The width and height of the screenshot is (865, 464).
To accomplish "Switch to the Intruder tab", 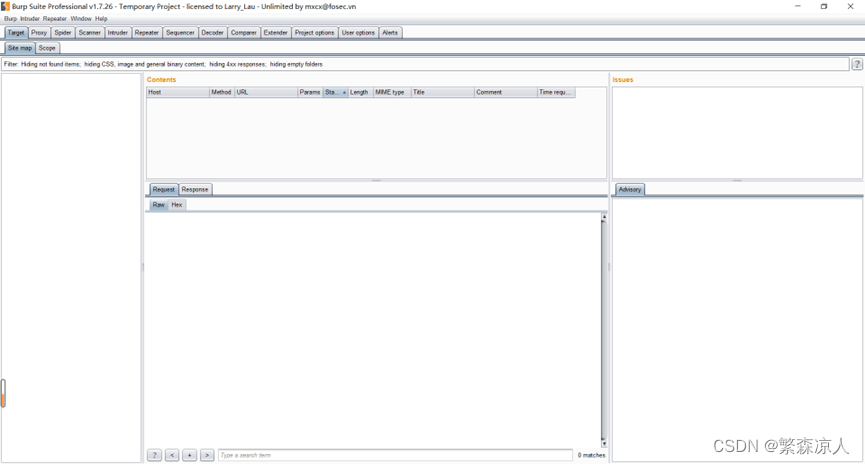I will (x=118, y=33).
